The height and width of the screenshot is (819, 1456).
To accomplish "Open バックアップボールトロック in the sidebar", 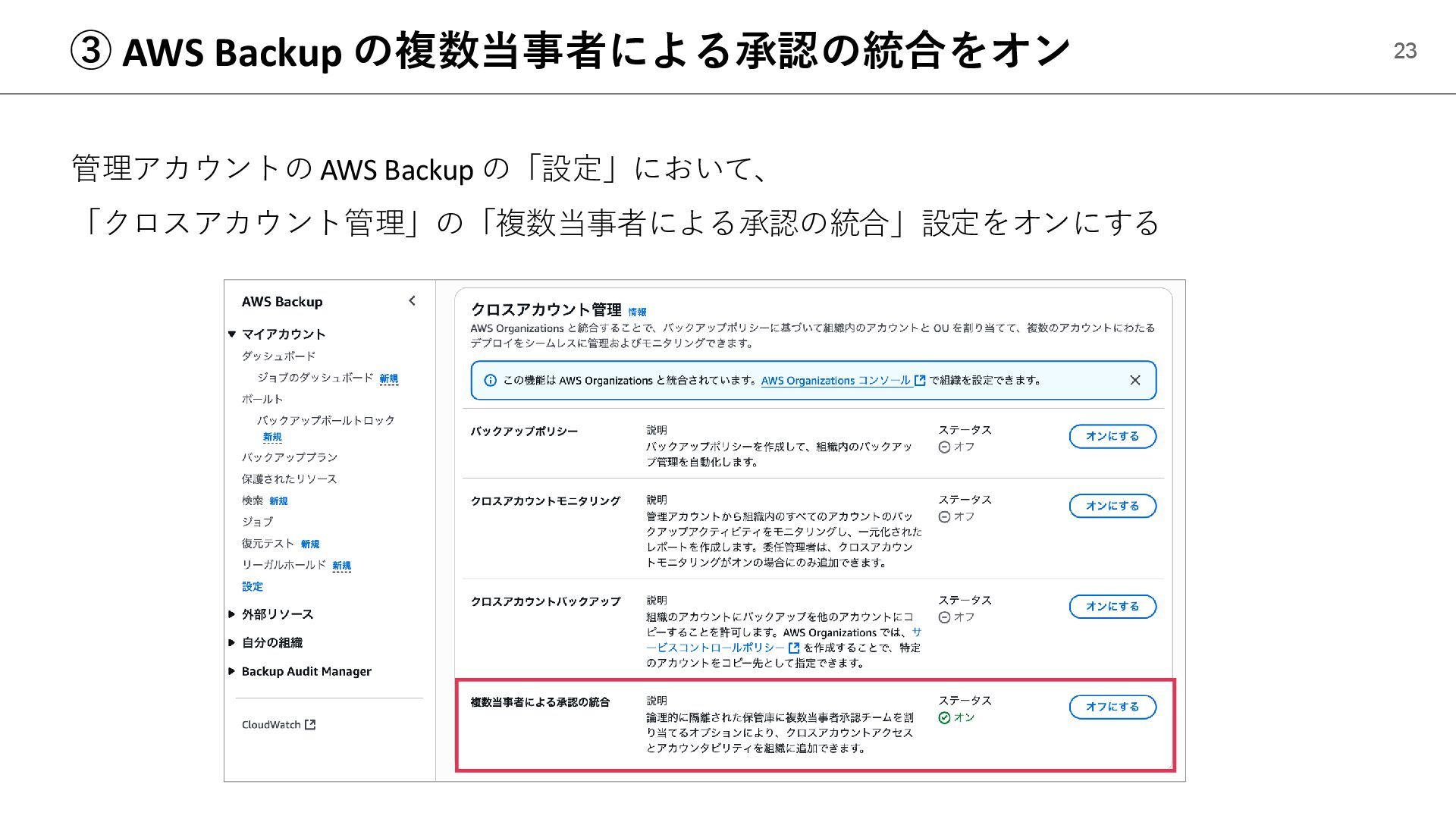I will point(325,420).
